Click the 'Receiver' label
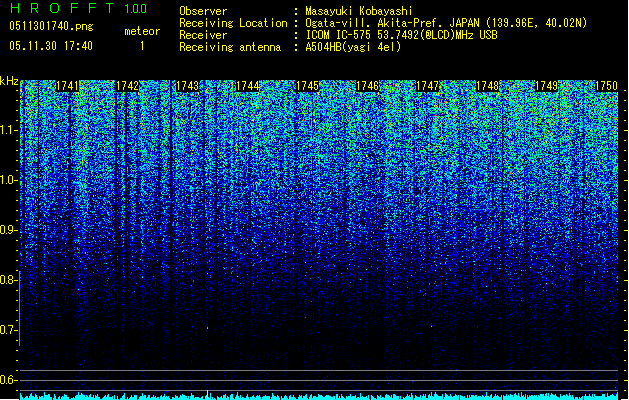The width and height of the screenshot is (629, 400). click(203, 35)
